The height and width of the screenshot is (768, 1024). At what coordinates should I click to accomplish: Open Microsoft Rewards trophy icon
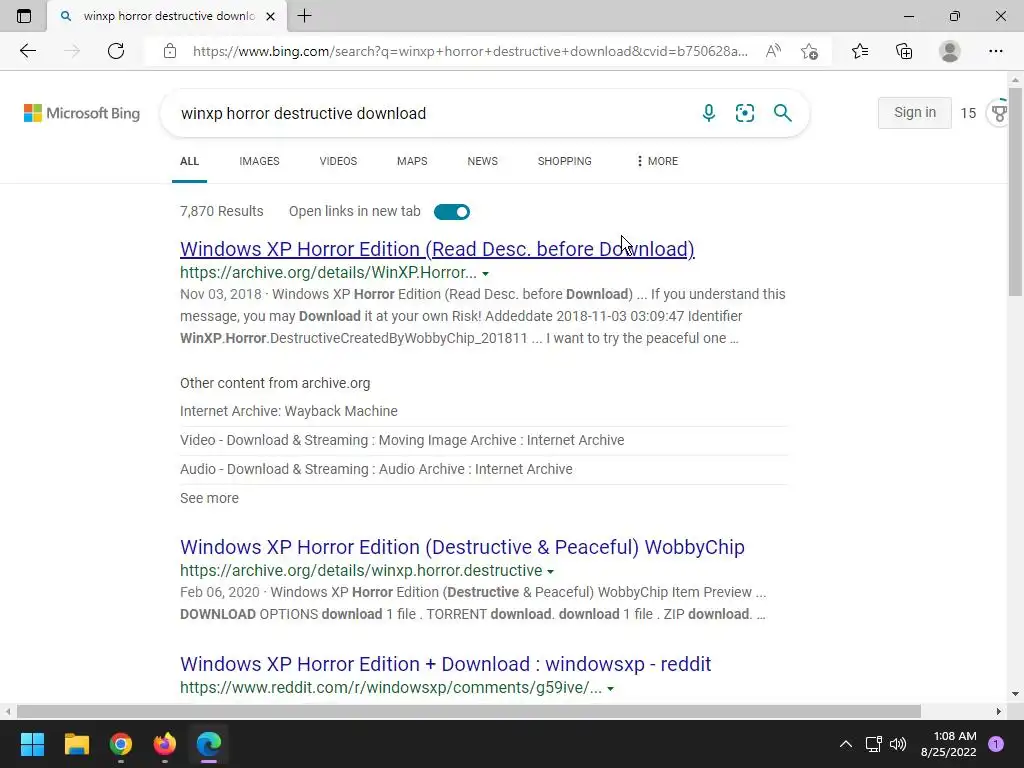[999, 113]
